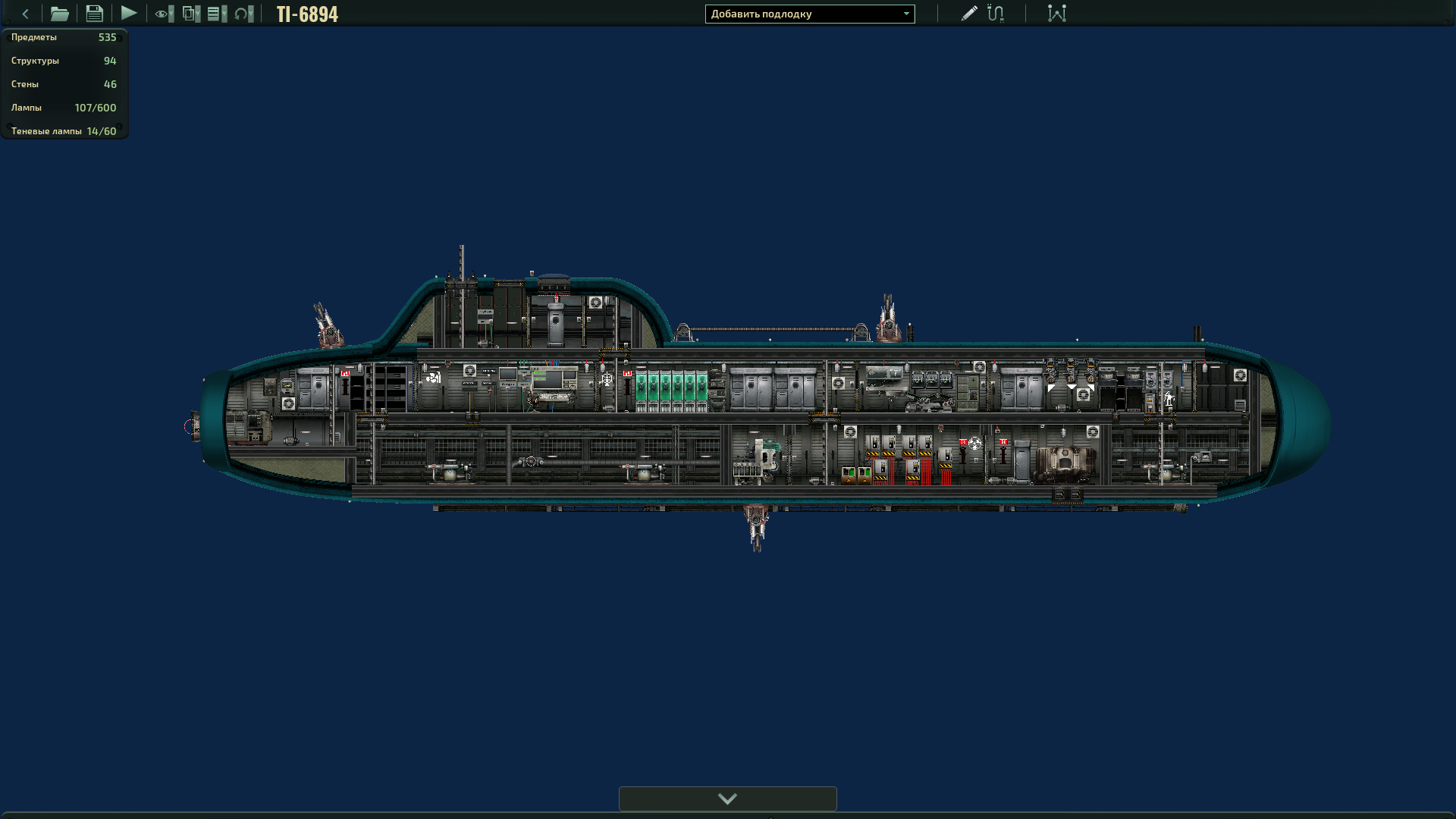Click the 'Стены' count of 46

[x=110, y=84]
